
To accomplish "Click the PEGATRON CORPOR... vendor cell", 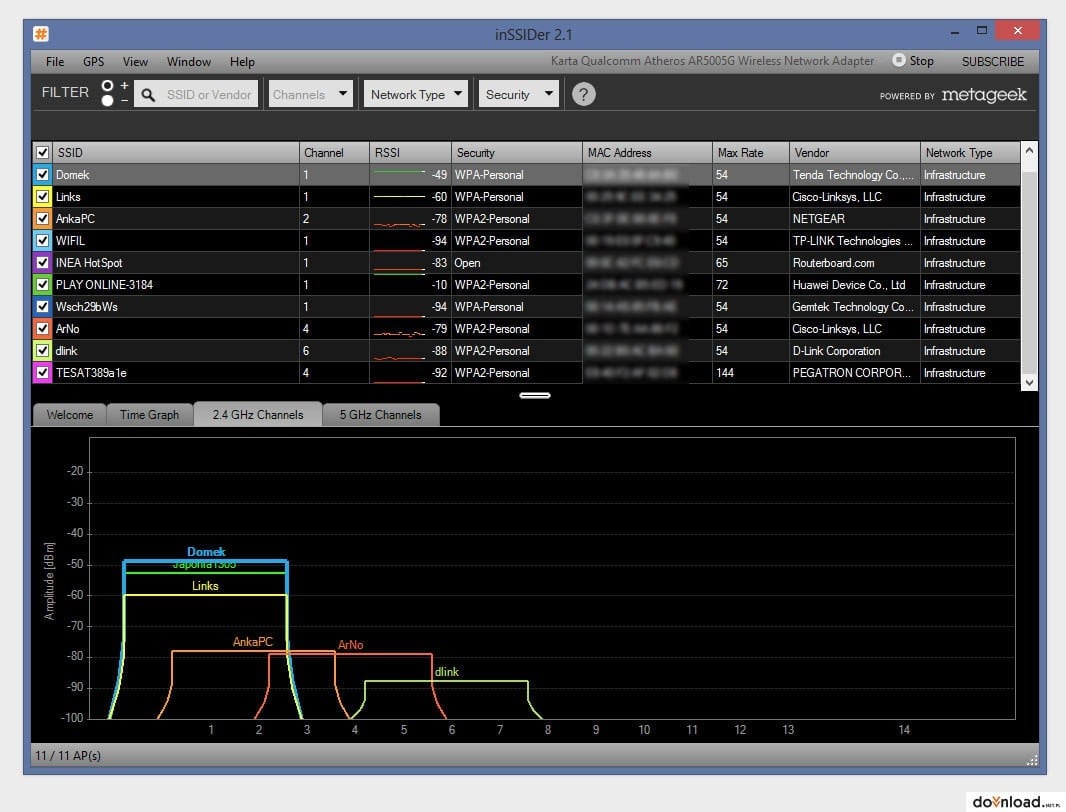I will click(x=854, y=373).
